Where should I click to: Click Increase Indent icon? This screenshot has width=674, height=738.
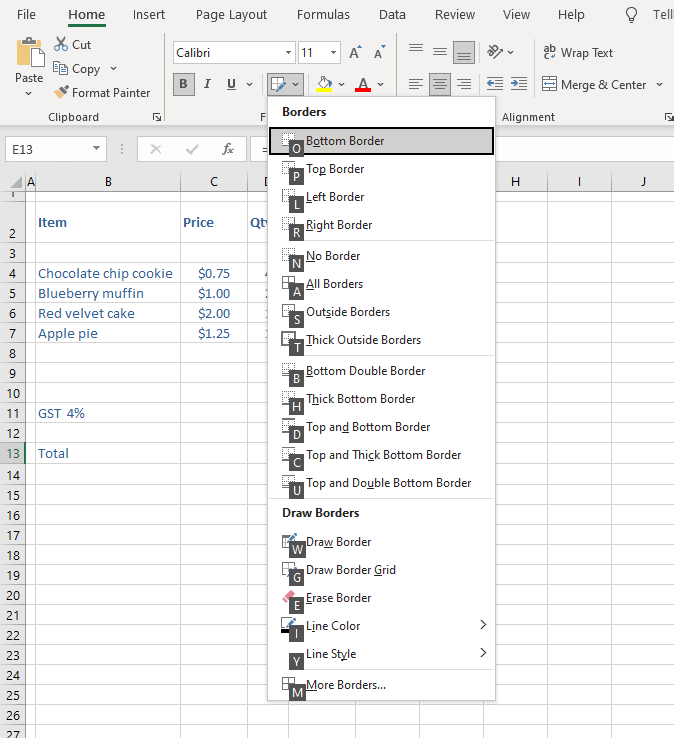coord(519,84)
